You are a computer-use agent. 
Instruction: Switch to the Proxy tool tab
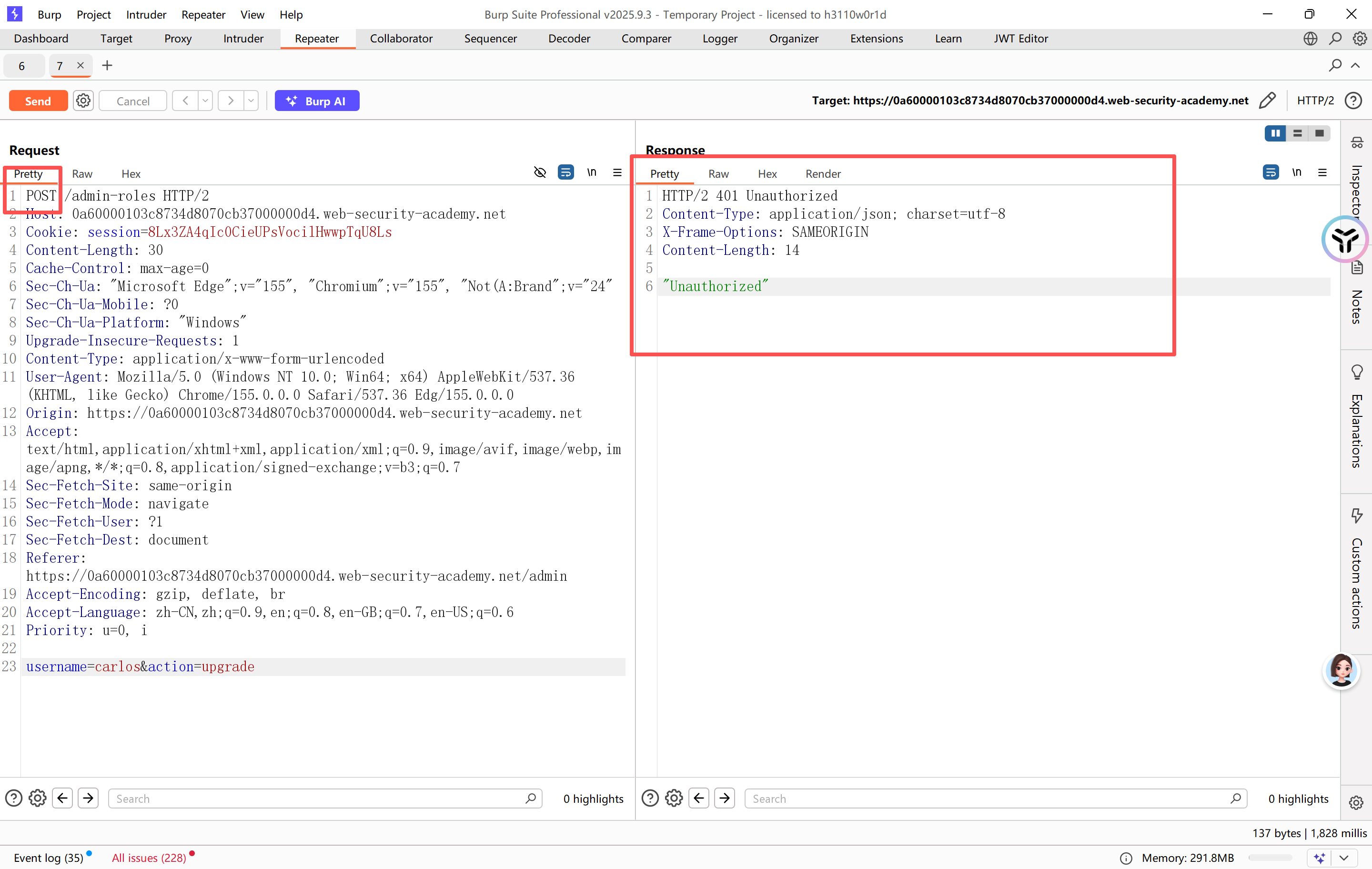(178, 39)
